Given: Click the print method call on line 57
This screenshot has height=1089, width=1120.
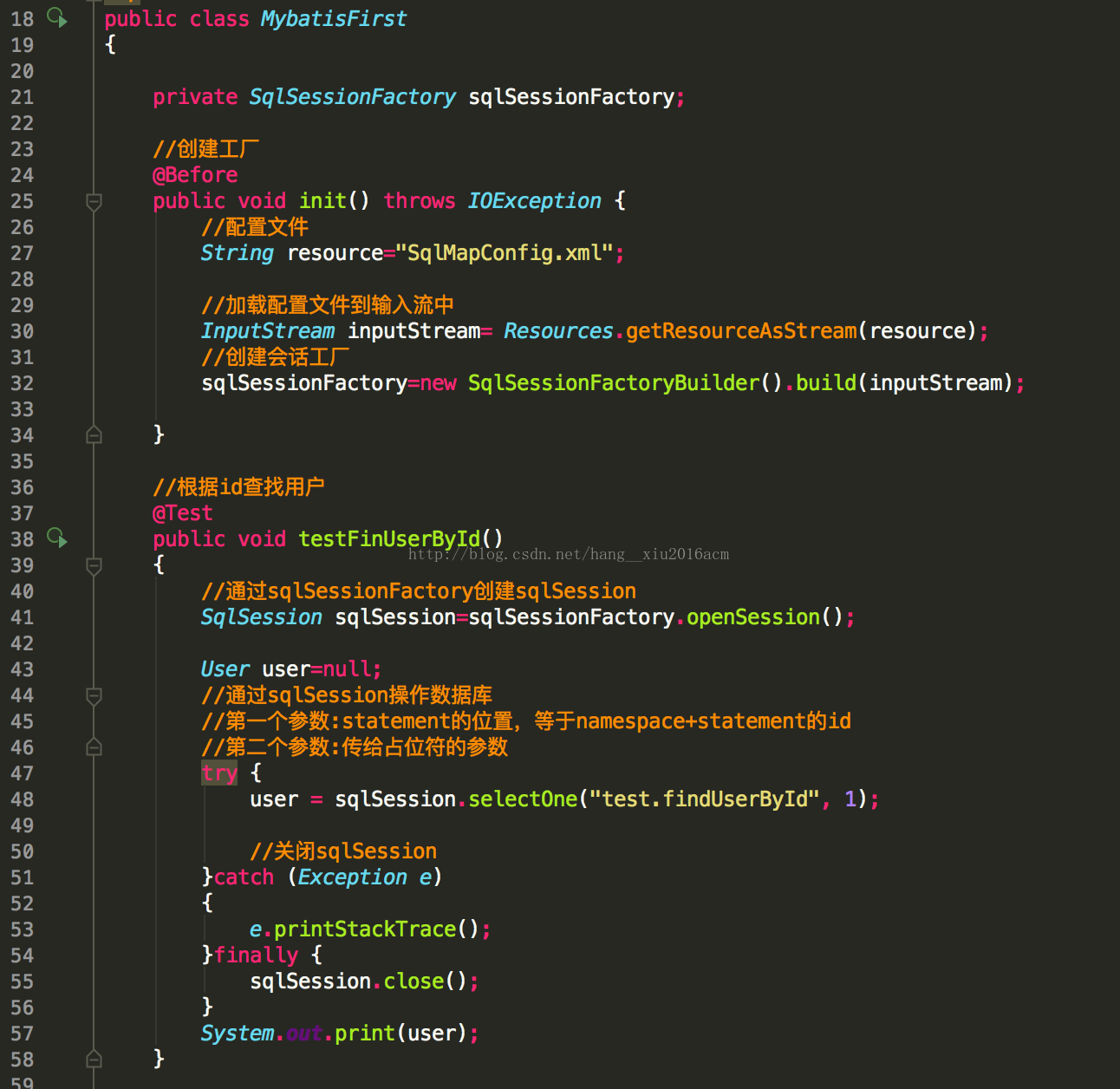Looking at the screenshot, I should (365, 1034).
